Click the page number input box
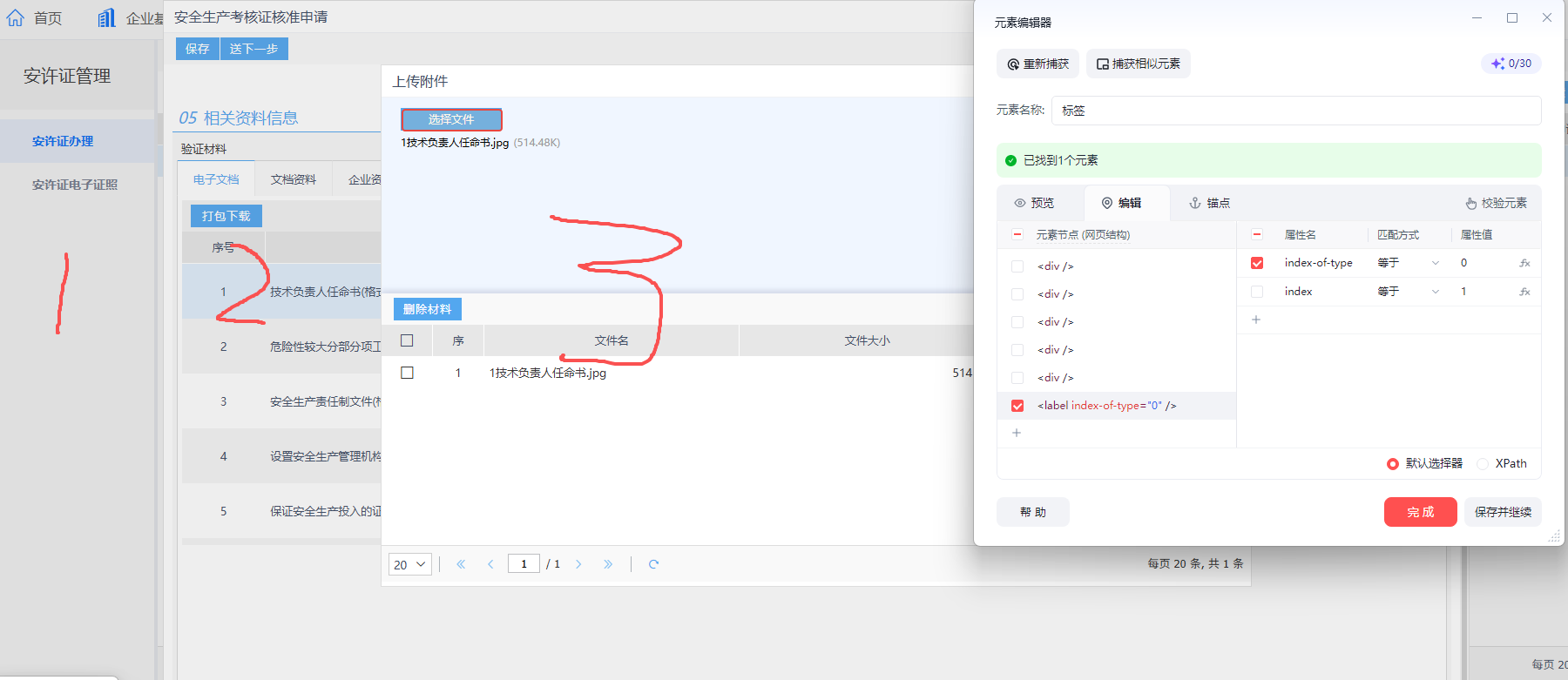 point(524,563)
